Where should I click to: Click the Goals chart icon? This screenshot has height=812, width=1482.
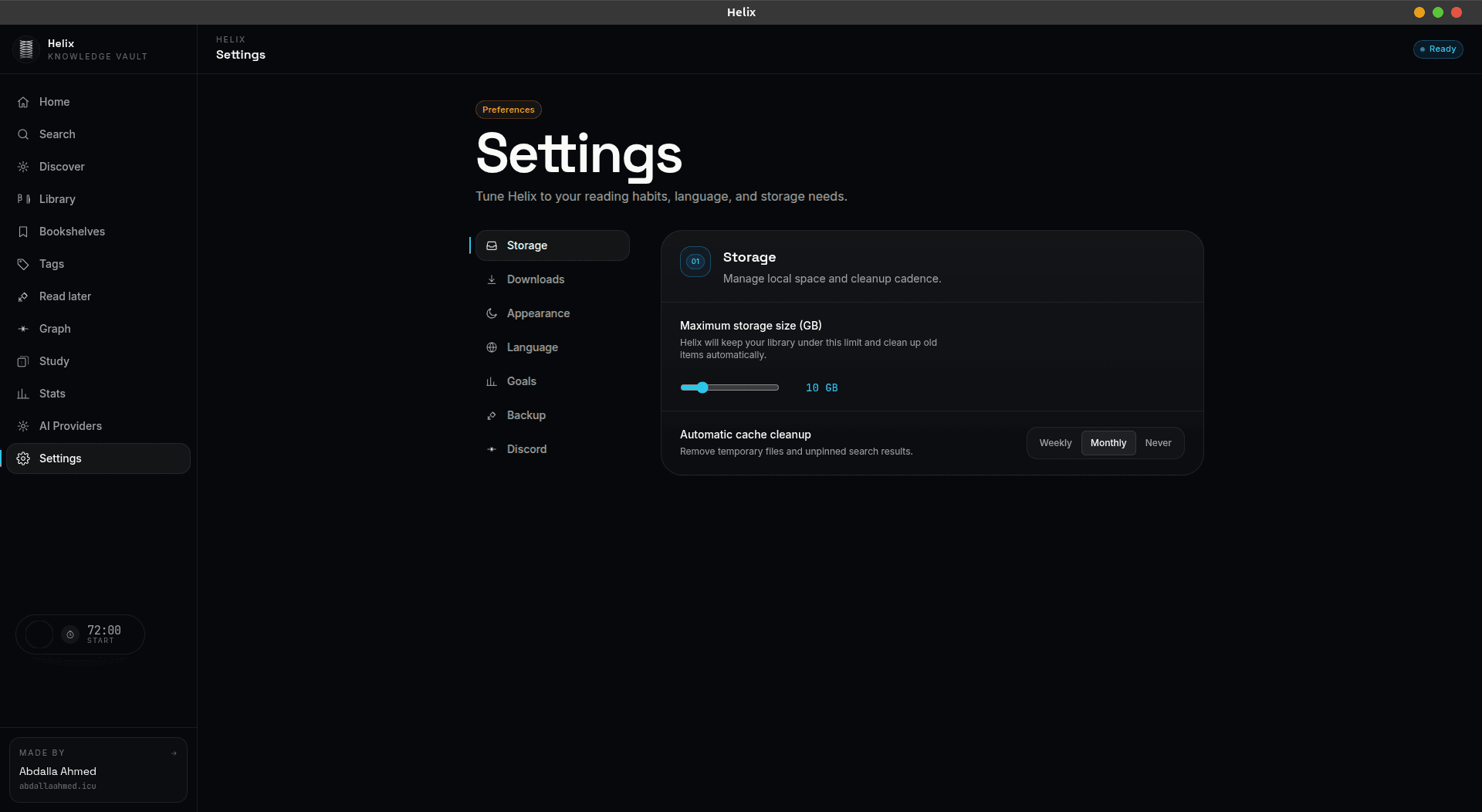tap(492, 381)
